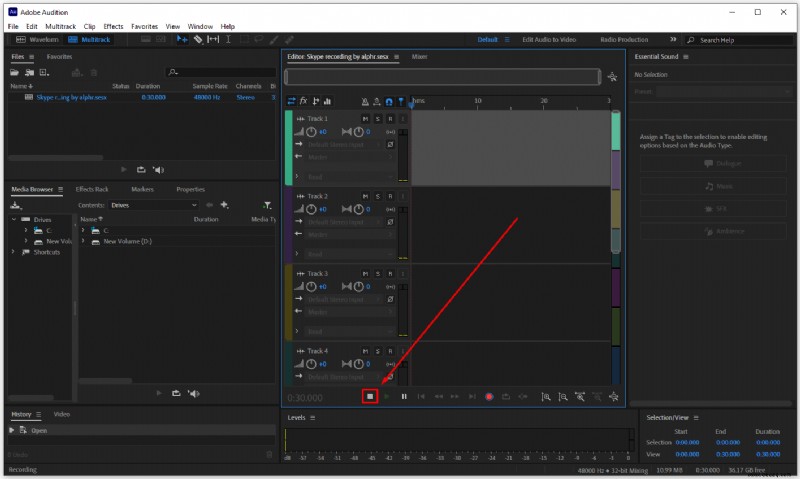Mute Track 1 with M button

(365, 119)
